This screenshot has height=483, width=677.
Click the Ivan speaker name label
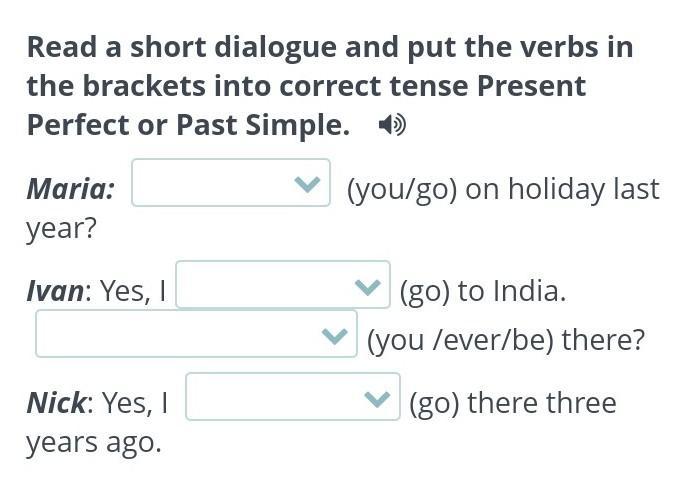(55, 291)
